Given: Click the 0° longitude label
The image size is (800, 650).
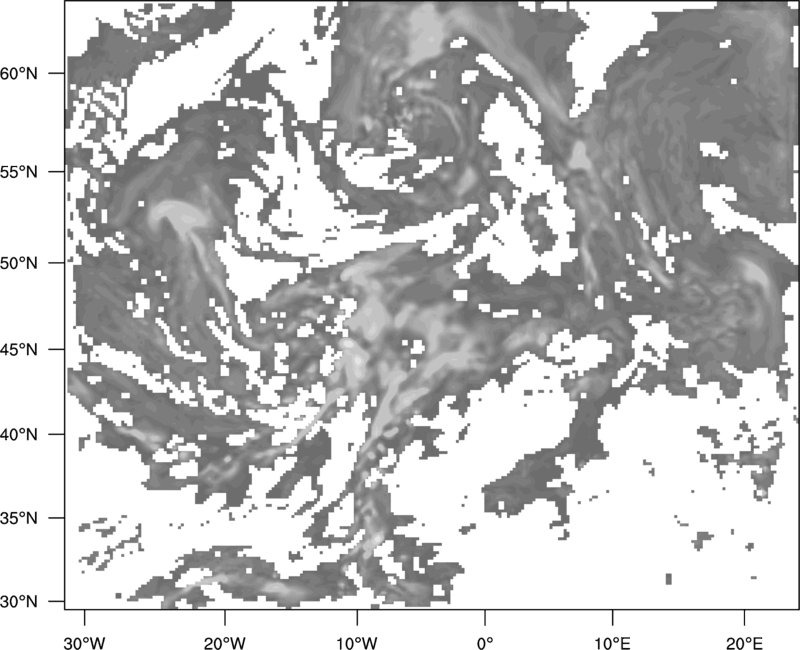Looking at the screenshot, I should pos(485,643).
